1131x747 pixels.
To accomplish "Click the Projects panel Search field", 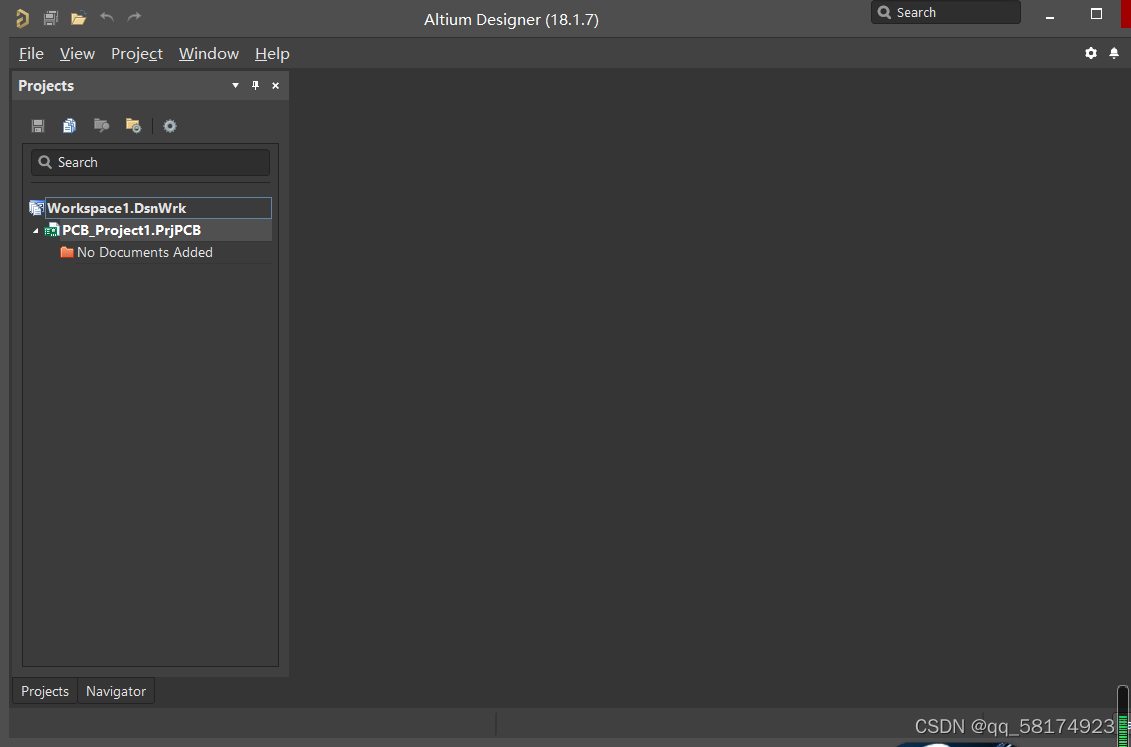I will pyautogui.click(x=150, y=162).
